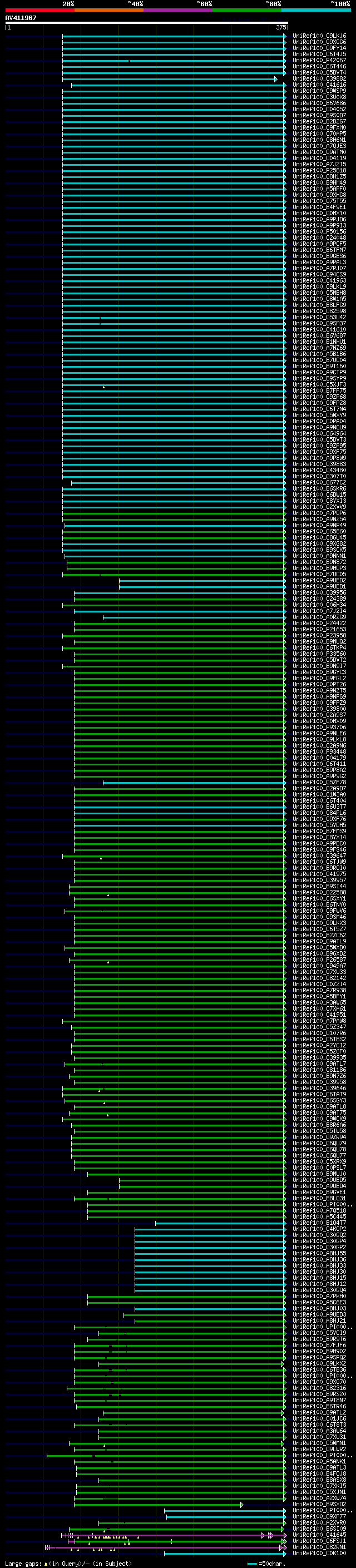Image resolution: width=356 pixels, height=1568 pixels.
Task: Select the UniRef100_Q6FSJ1 label
Action: [319, 1541]
